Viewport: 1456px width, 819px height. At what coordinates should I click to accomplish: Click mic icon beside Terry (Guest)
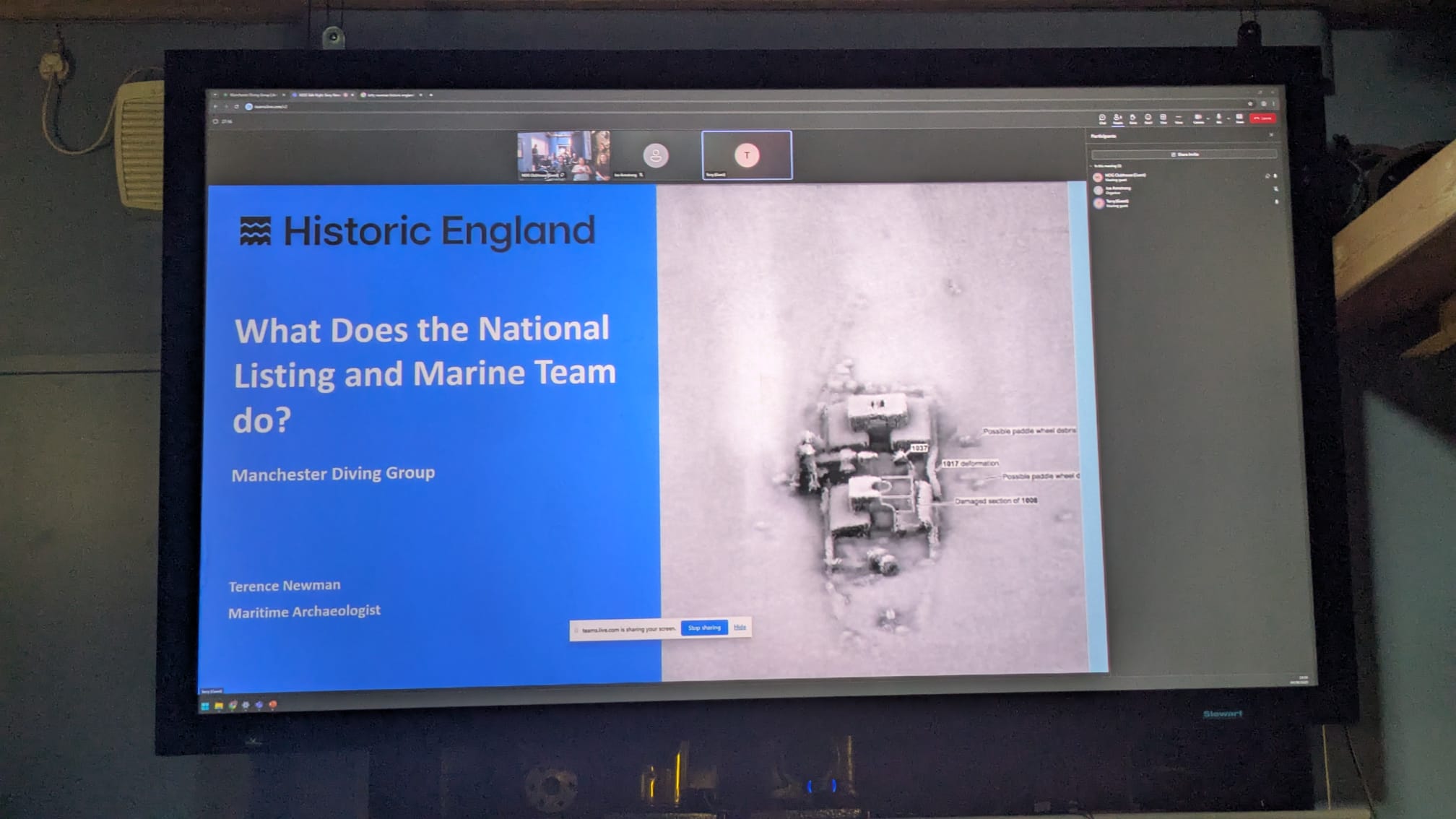click(1276, 202)
